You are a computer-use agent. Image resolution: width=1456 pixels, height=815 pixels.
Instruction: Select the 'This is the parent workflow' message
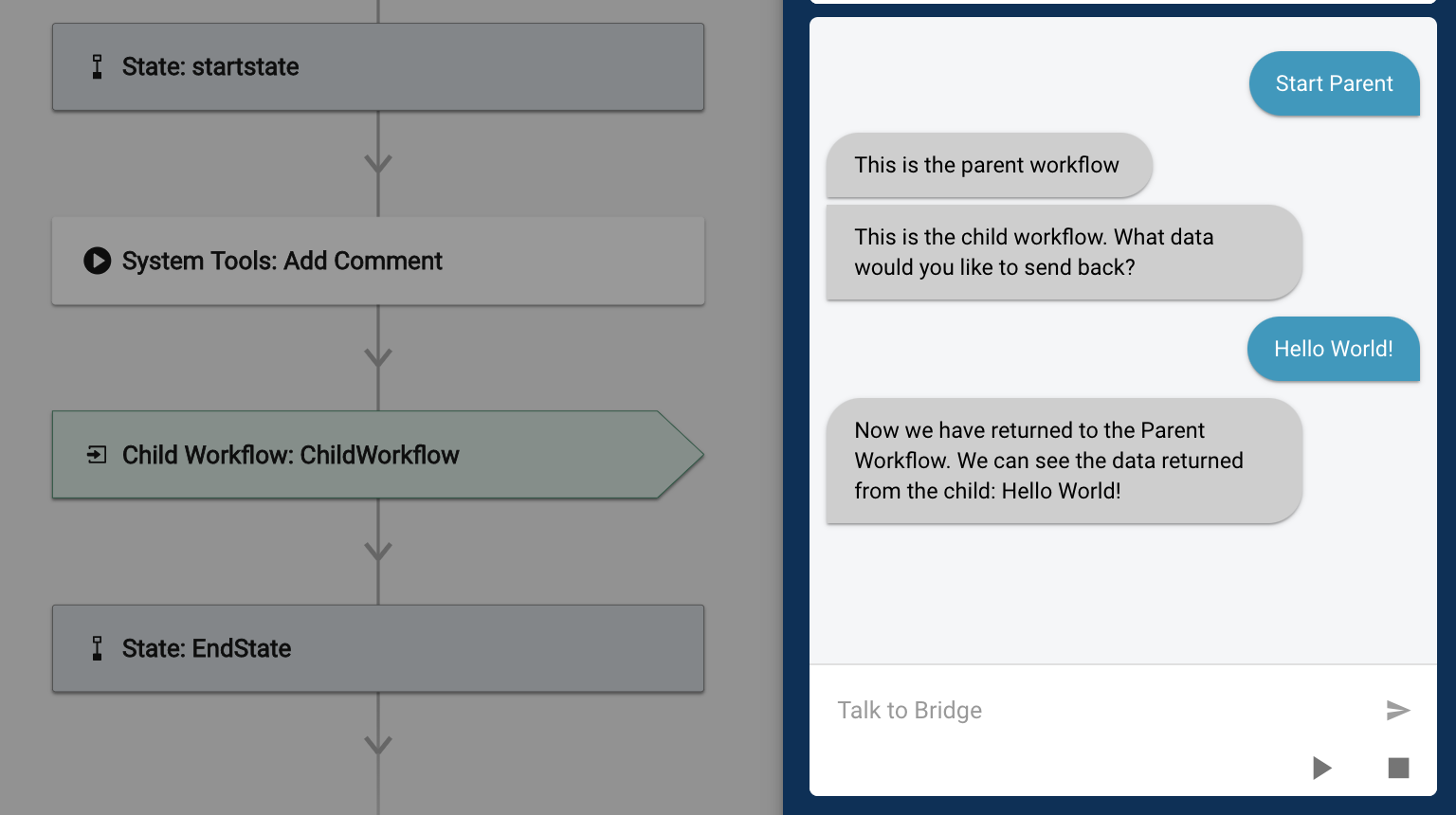click(989, 165)
